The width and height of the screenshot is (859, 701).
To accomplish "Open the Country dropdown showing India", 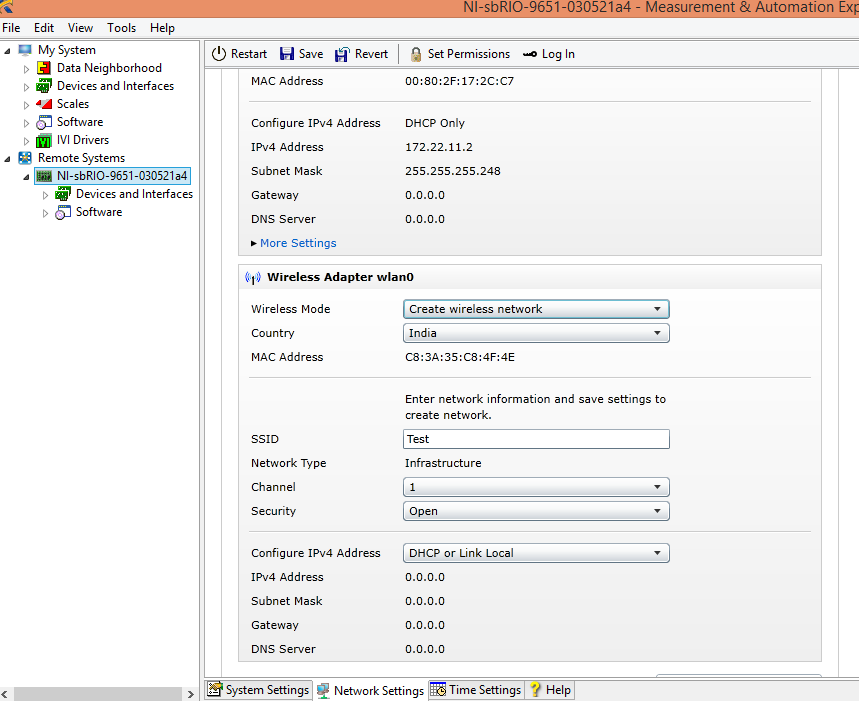I will pyautogui.click(x=536, y=333).
